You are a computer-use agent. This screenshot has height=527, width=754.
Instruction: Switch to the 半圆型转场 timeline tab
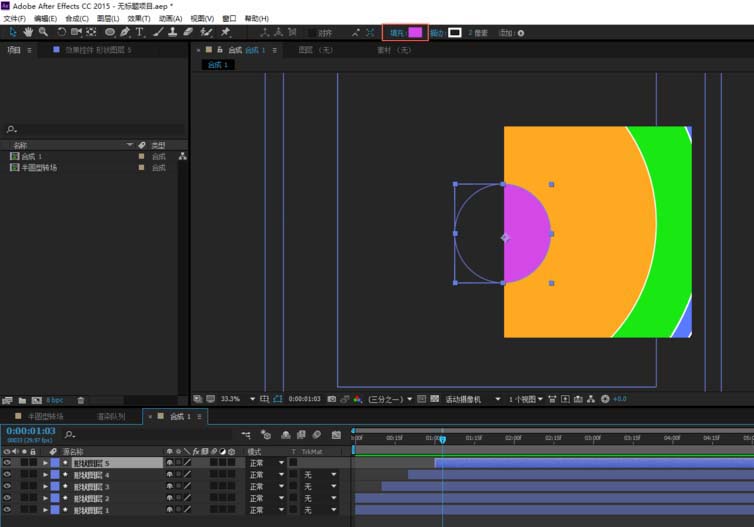[x=45, y=416]
